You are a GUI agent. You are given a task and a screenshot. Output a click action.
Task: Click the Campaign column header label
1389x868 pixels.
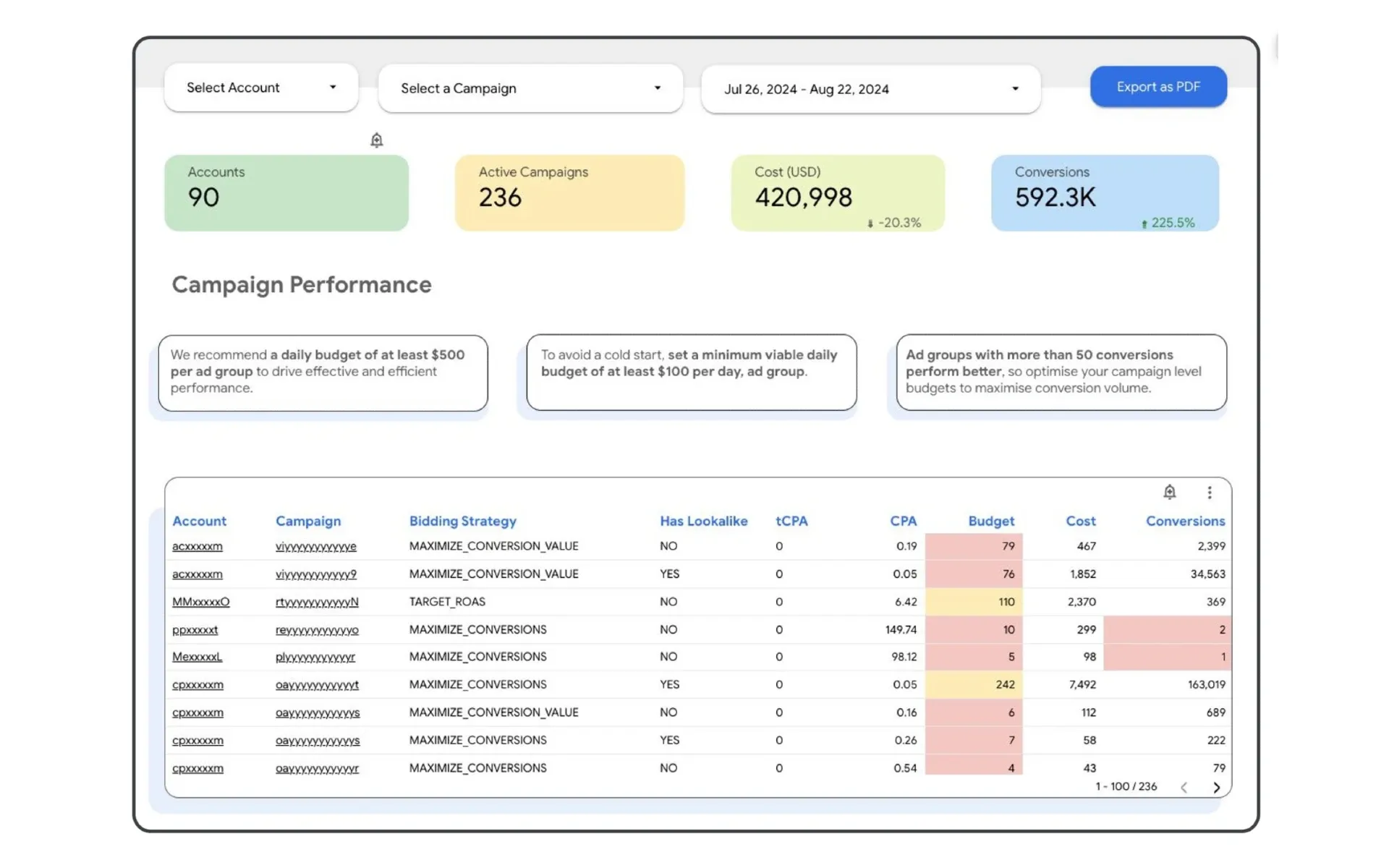[308, 520]
